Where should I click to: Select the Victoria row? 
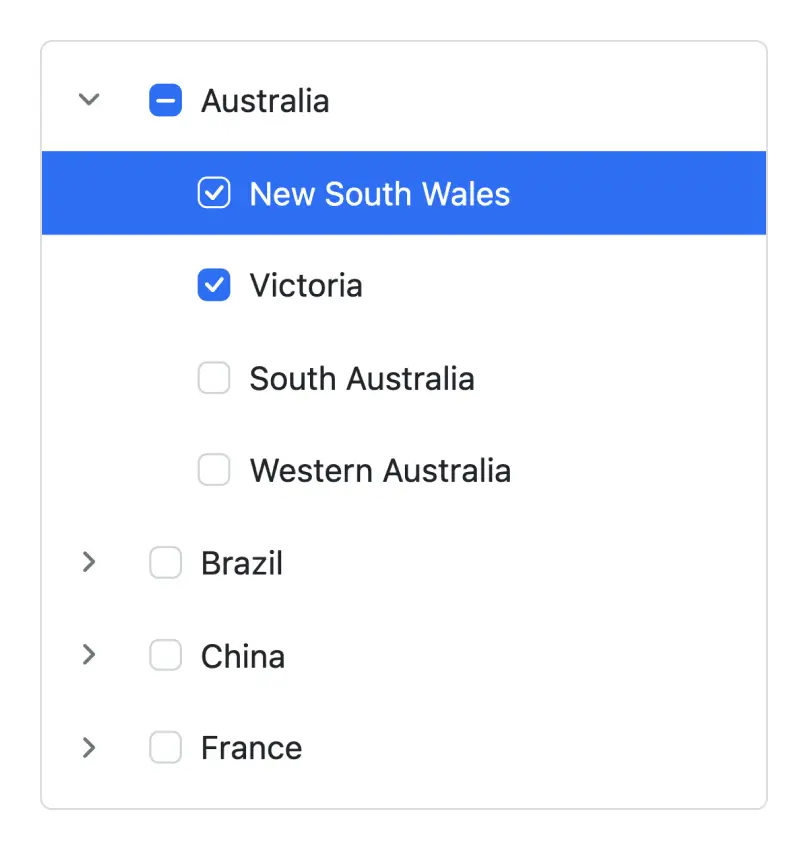tap(306, 285)
